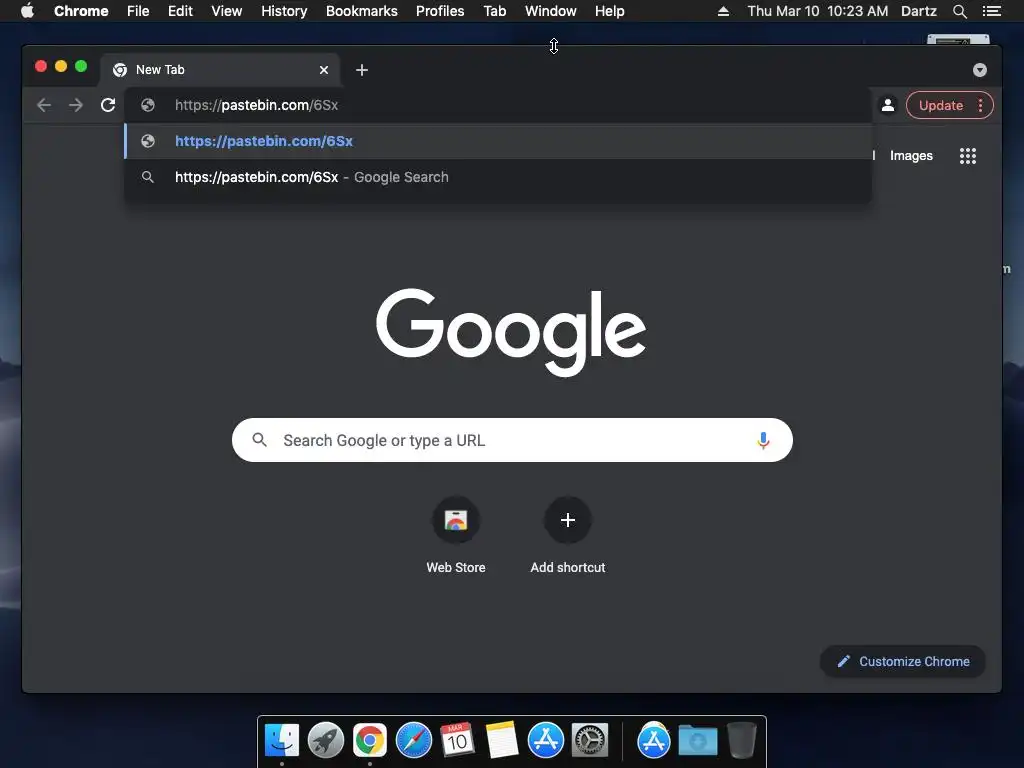
Task: Open the Chrome profile avatar icon
Action: pyautogui.click(x=888, y=105)
